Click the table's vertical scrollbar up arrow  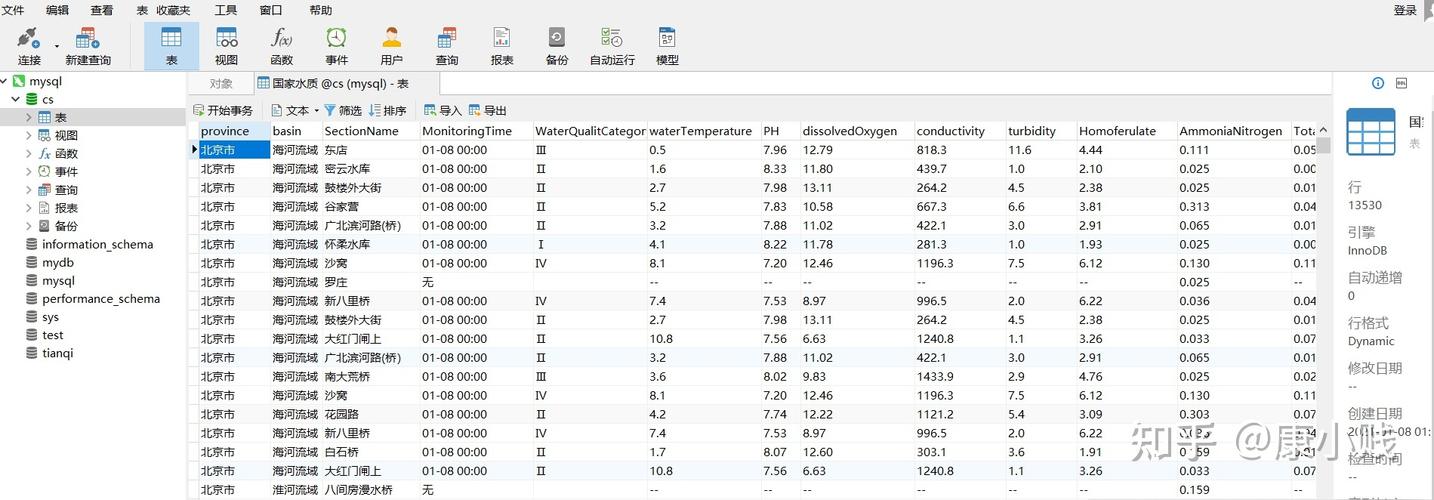point(1323,130)
